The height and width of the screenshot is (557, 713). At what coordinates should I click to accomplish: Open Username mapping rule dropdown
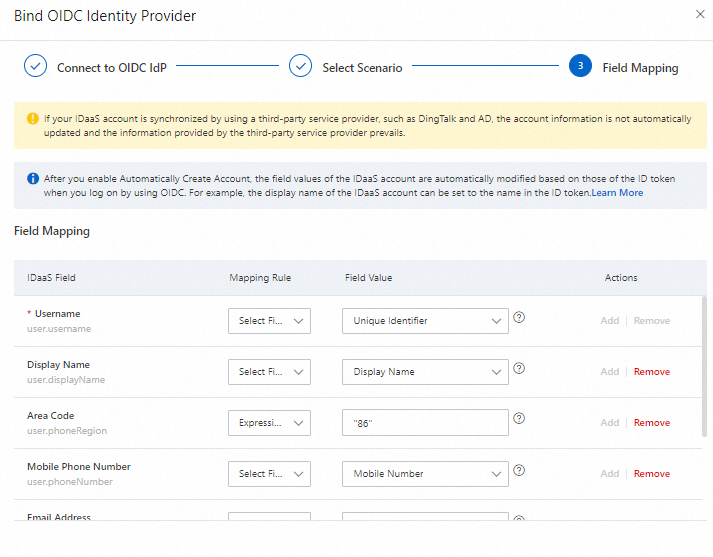click(269, 321)
